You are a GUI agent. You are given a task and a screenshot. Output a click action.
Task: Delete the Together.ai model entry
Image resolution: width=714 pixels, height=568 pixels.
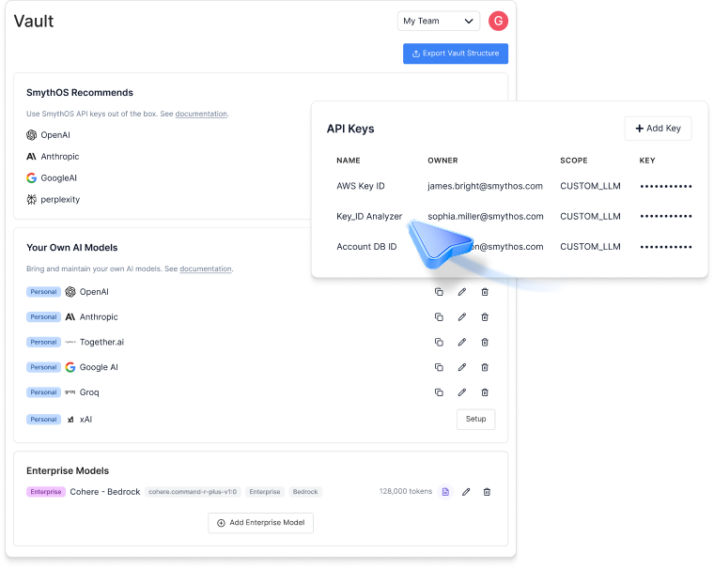[x=485, y=342]
